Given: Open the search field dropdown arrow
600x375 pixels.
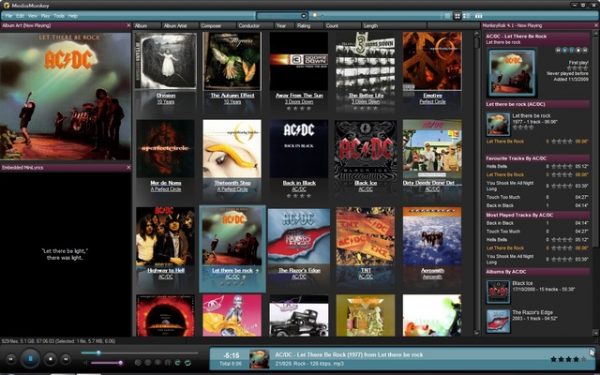Looking at the screenshot, I should point(304,16).
